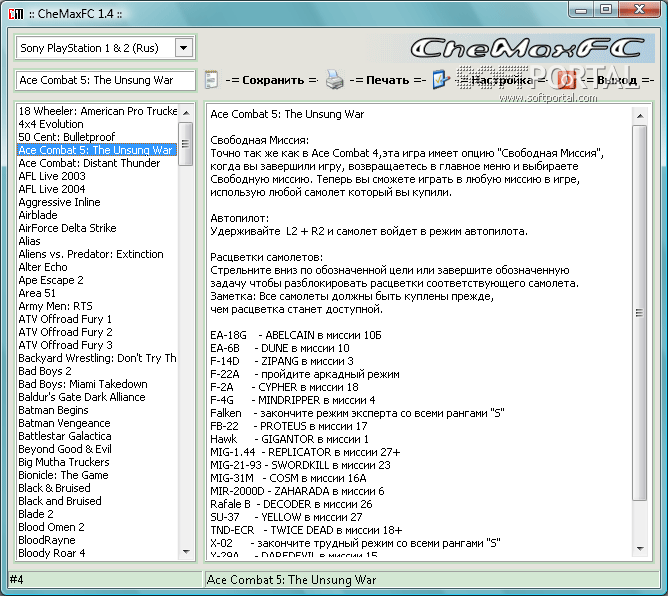Click the CheMax title bar icon
The width and height of the screenshot is (668, 596).
16,14
